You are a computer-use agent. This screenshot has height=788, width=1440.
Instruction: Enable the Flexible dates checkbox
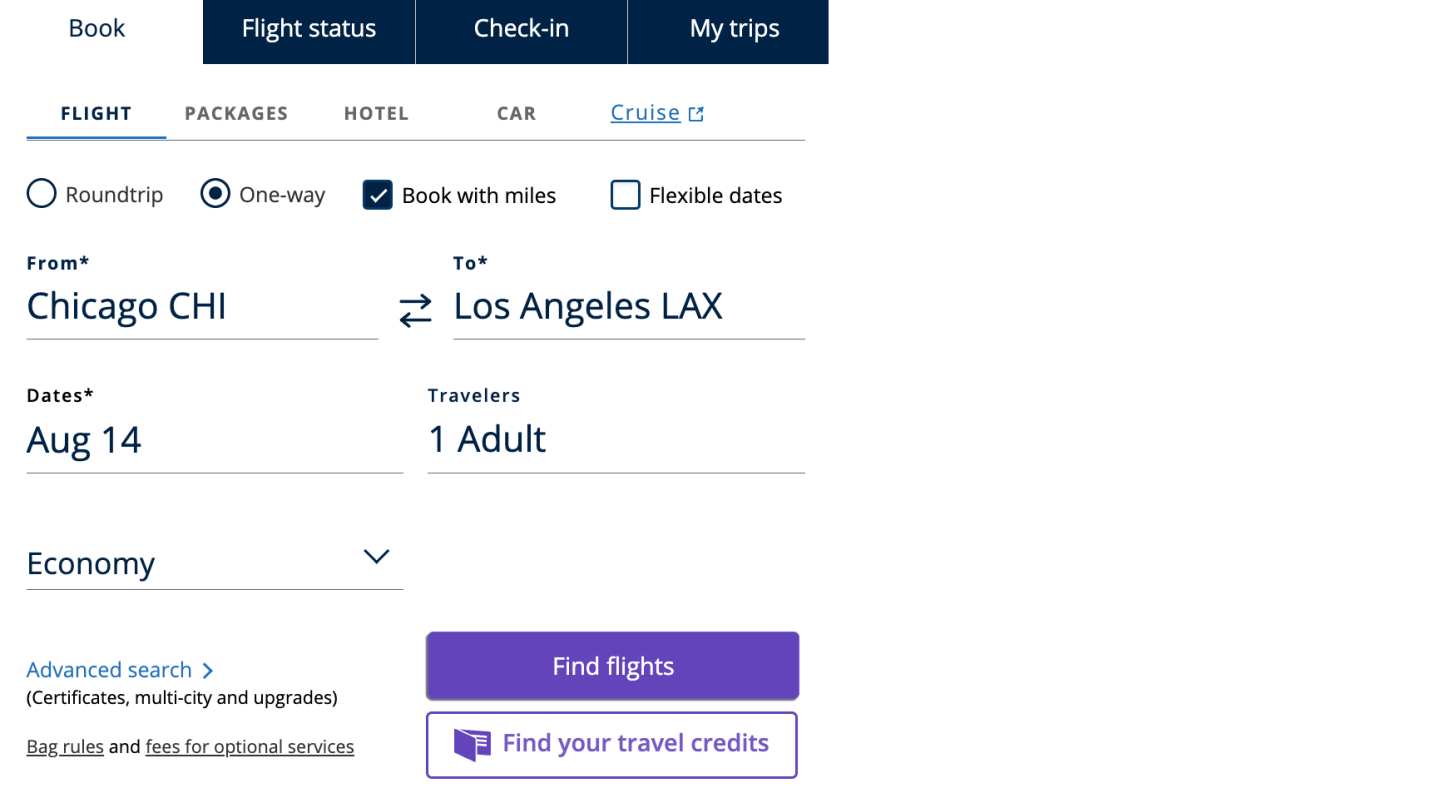[625, 195]
